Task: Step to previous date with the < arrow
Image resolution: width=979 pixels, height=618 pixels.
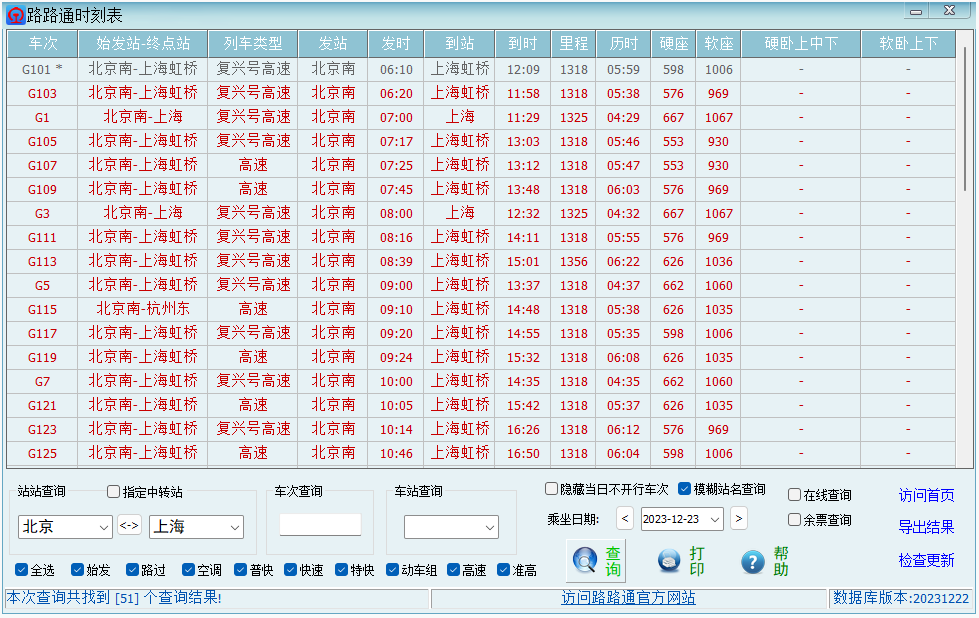Action: coord(624,519)
